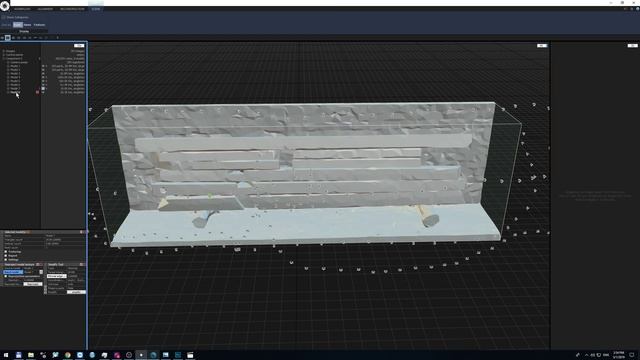Click the fifth layout icon in the toolbar
640x360 pixels.
[24, 38]
